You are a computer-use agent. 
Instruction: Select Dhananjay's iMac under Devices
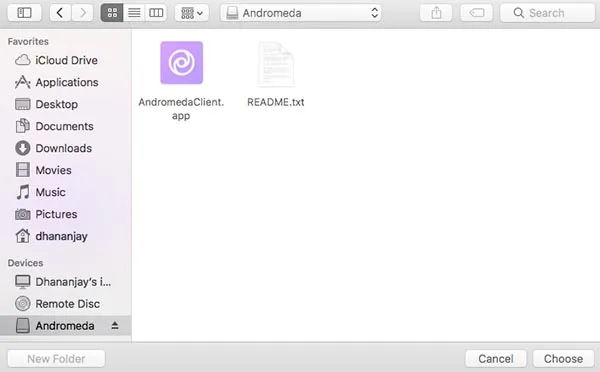click(65, 282)
